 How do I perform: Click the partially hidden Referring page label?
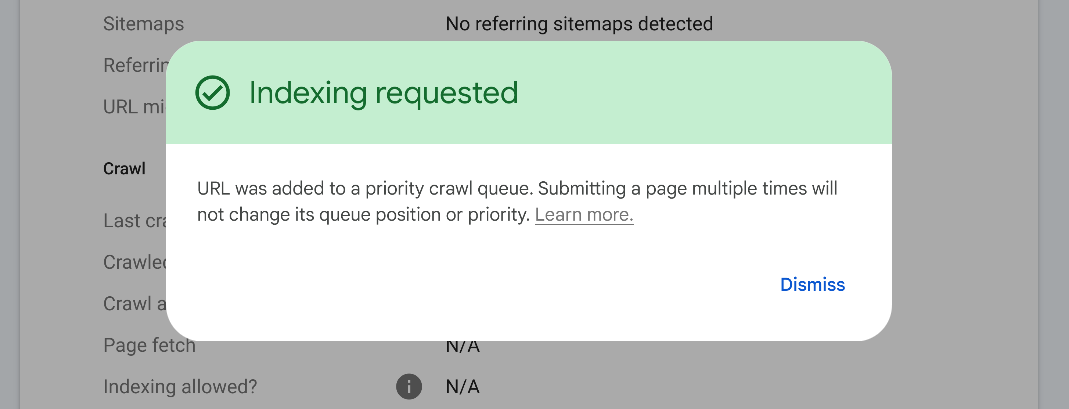click(x=134, y=65)
